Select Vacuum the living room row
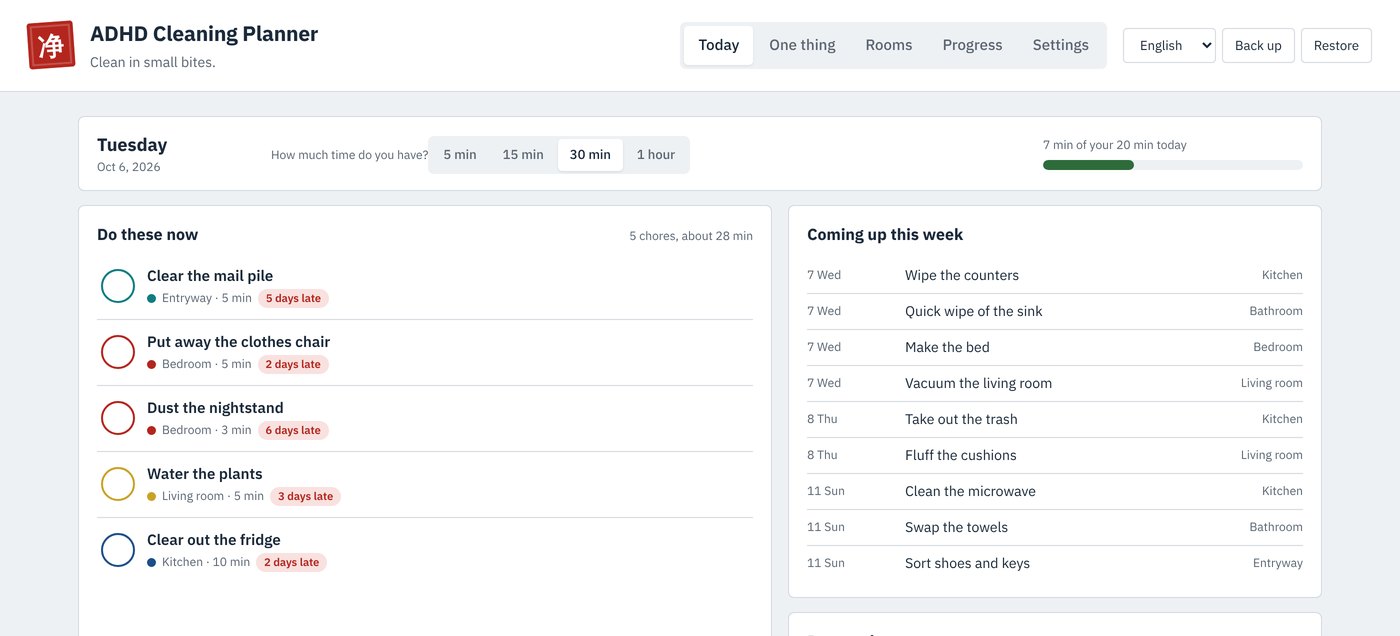Viewport: 1400px width, 636px height. click(1055, 383)
